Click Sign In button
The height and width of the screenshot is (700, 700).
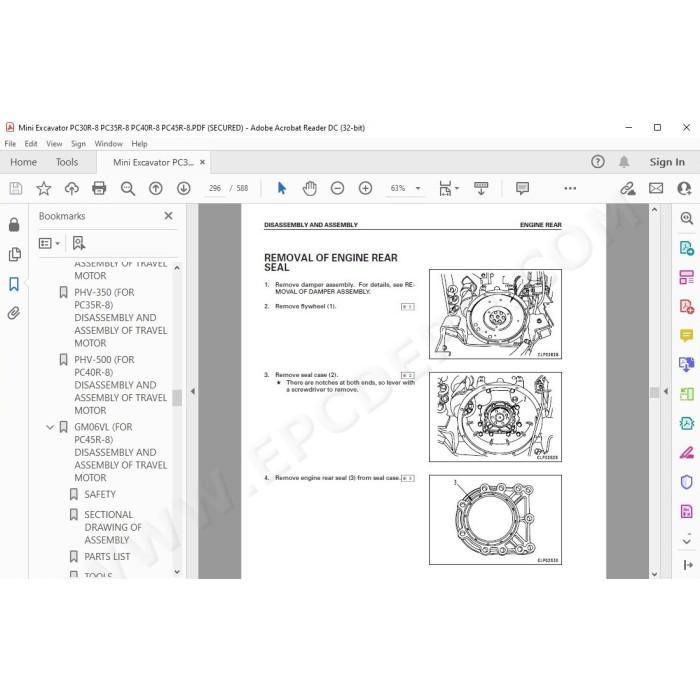(667, 162)
